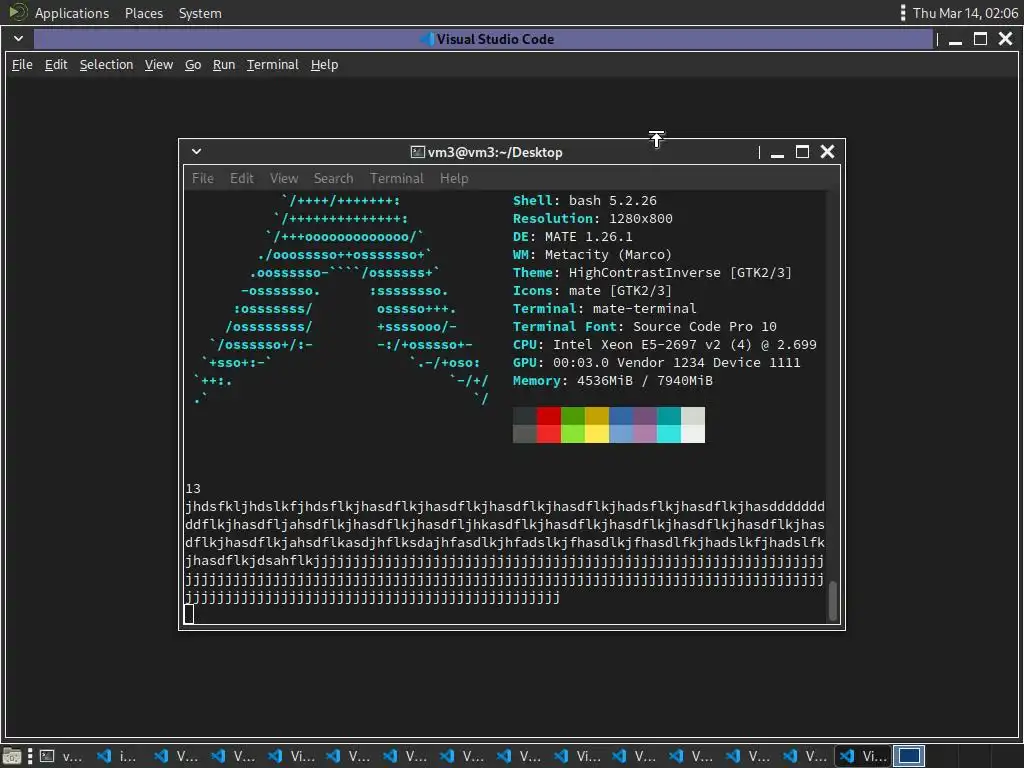Open the Help menu in Visual Studio Code
Screen dimensions: 1024x768
325,65
